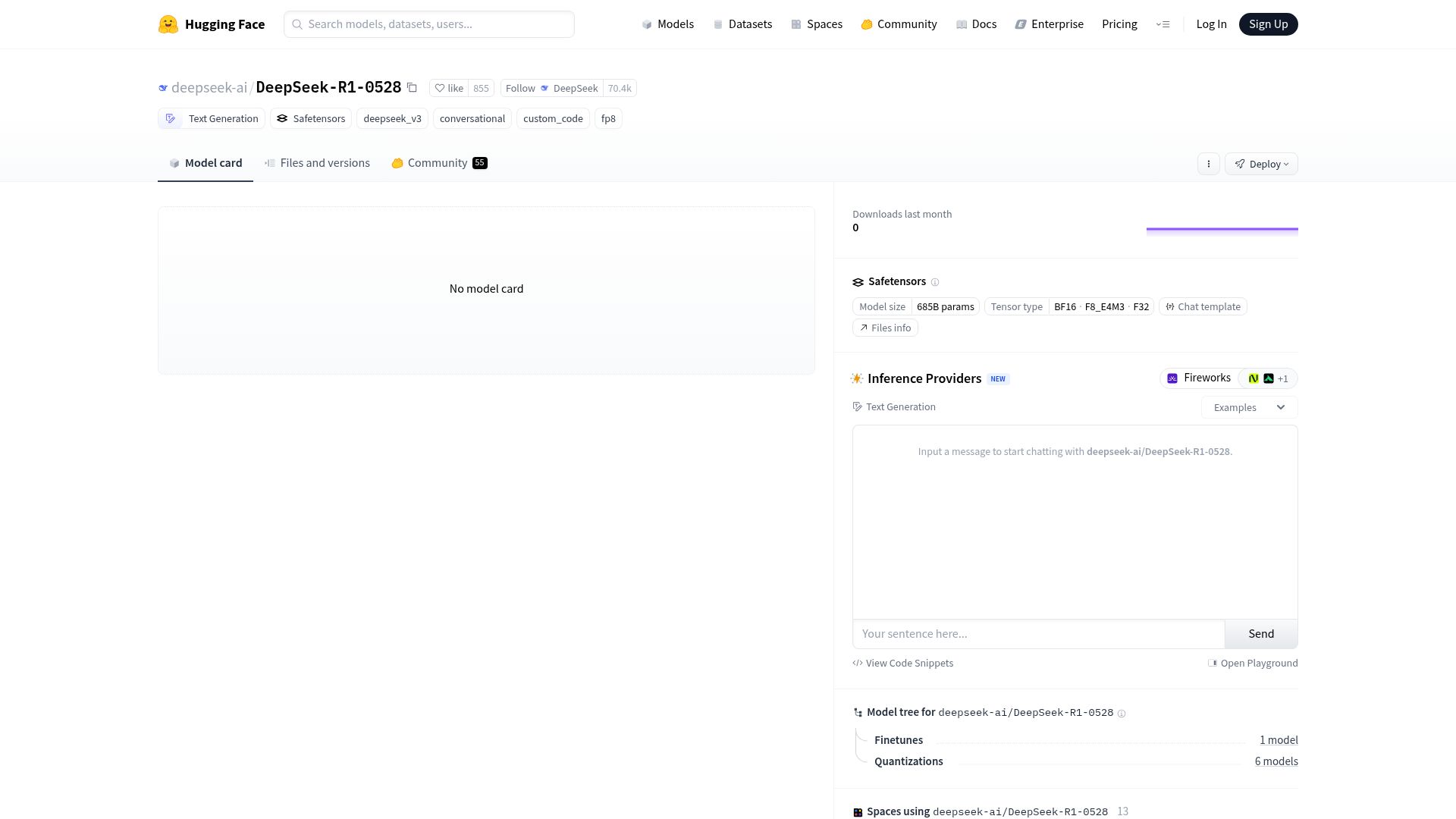Image resolution: width=1456 pixels, height=819 pixels.
Task: Click the downloads last month graph line
Action: [x=1222, y=229]
